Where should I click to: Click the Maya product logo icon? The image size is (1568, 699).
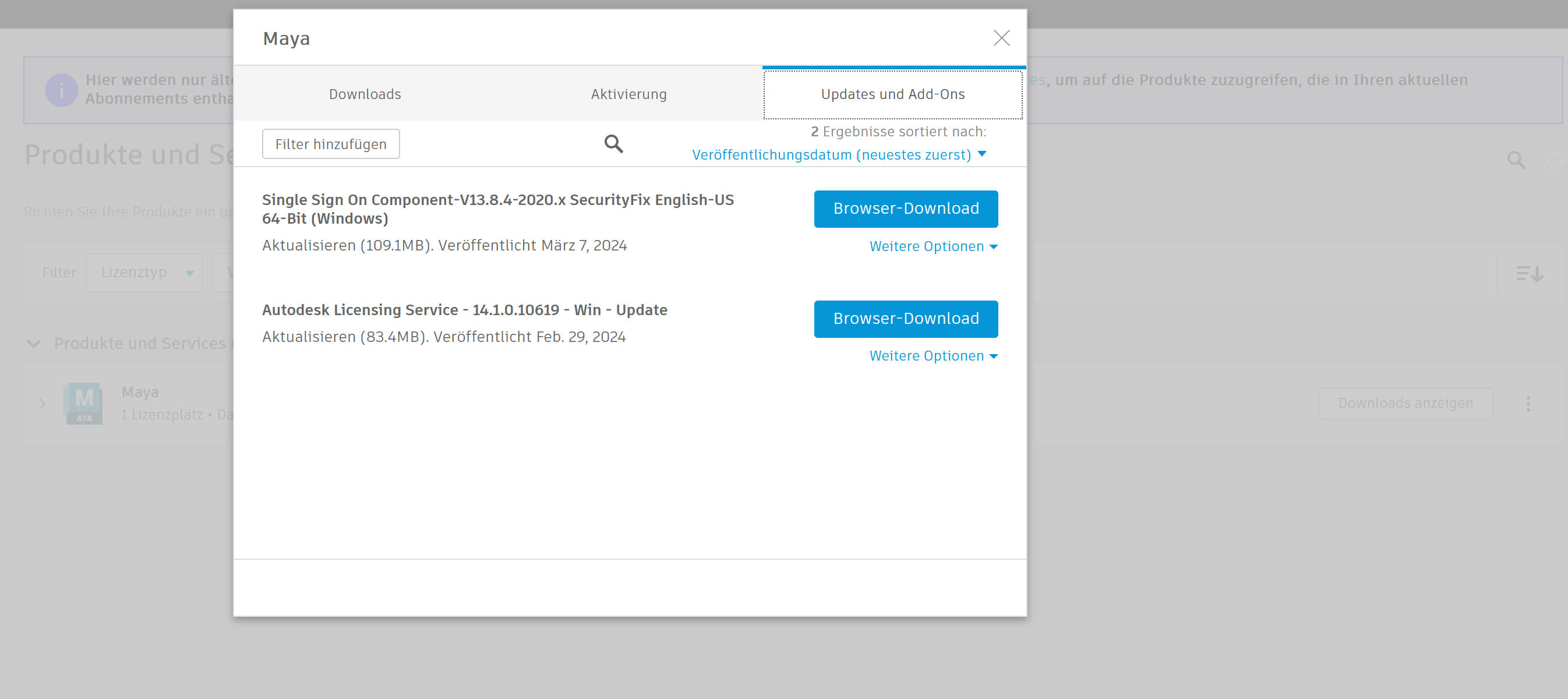point(83,403)
